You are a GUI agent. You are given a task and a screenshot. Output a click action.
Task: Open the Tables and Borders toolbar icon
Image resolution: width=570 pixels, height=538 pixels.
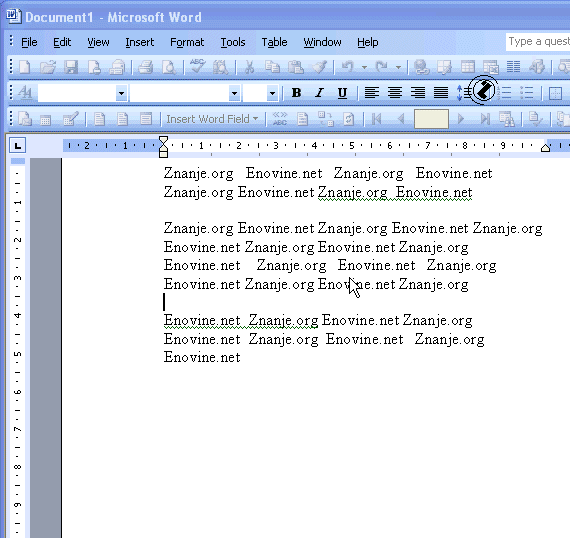[444, 67]
